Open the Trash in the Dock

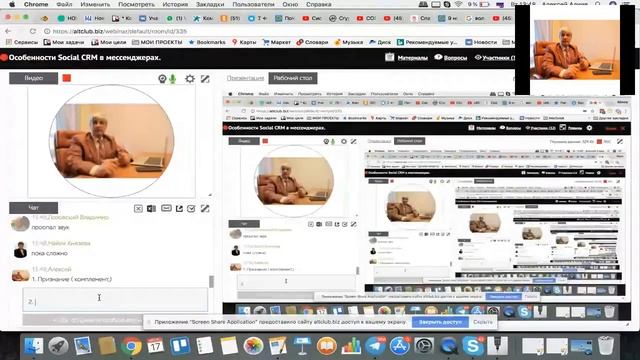[x=606, y=346]
